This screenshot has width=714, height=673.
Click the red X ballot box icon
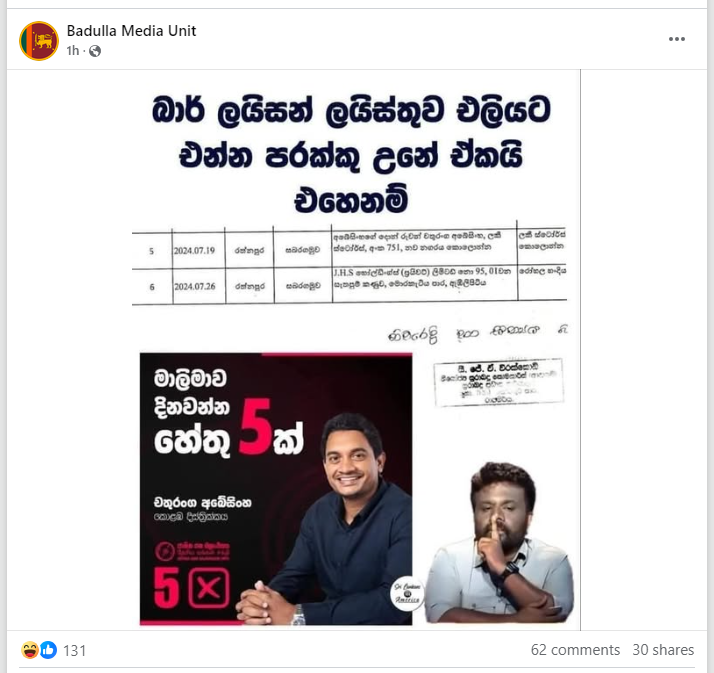point(209,587)
